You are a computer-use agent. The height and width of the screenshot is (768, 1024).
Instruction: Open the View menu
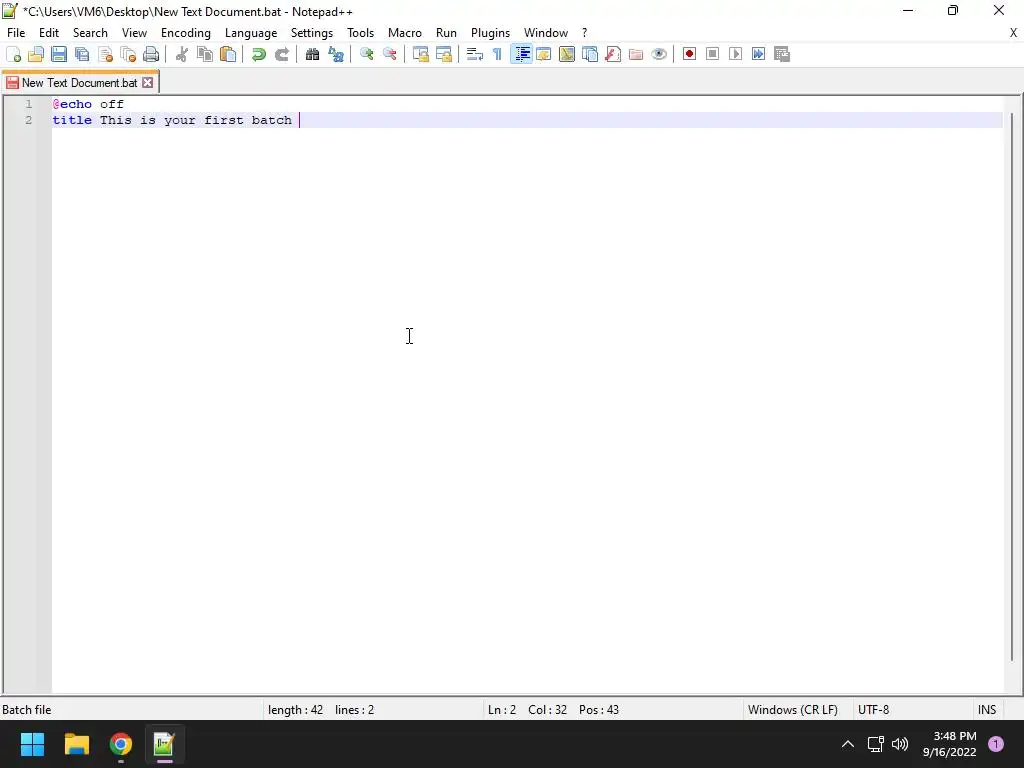pos(135,33)
